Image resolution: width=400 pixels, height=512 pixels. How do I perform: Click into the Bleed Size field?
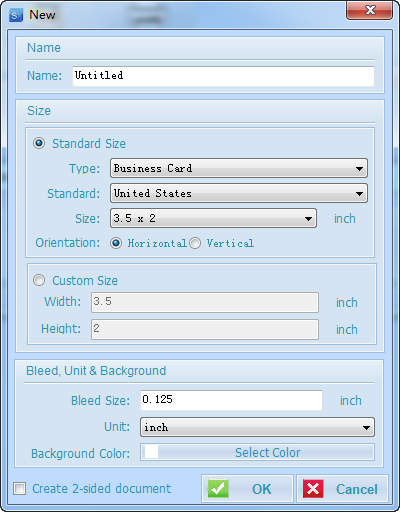tap(231, 400)
